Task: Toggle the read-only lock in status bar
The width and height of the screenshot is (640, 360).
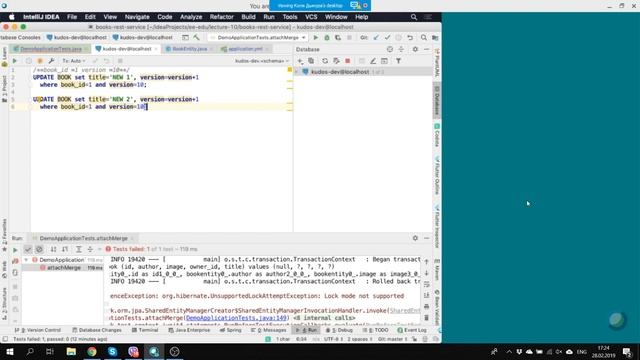Action: 414,339
